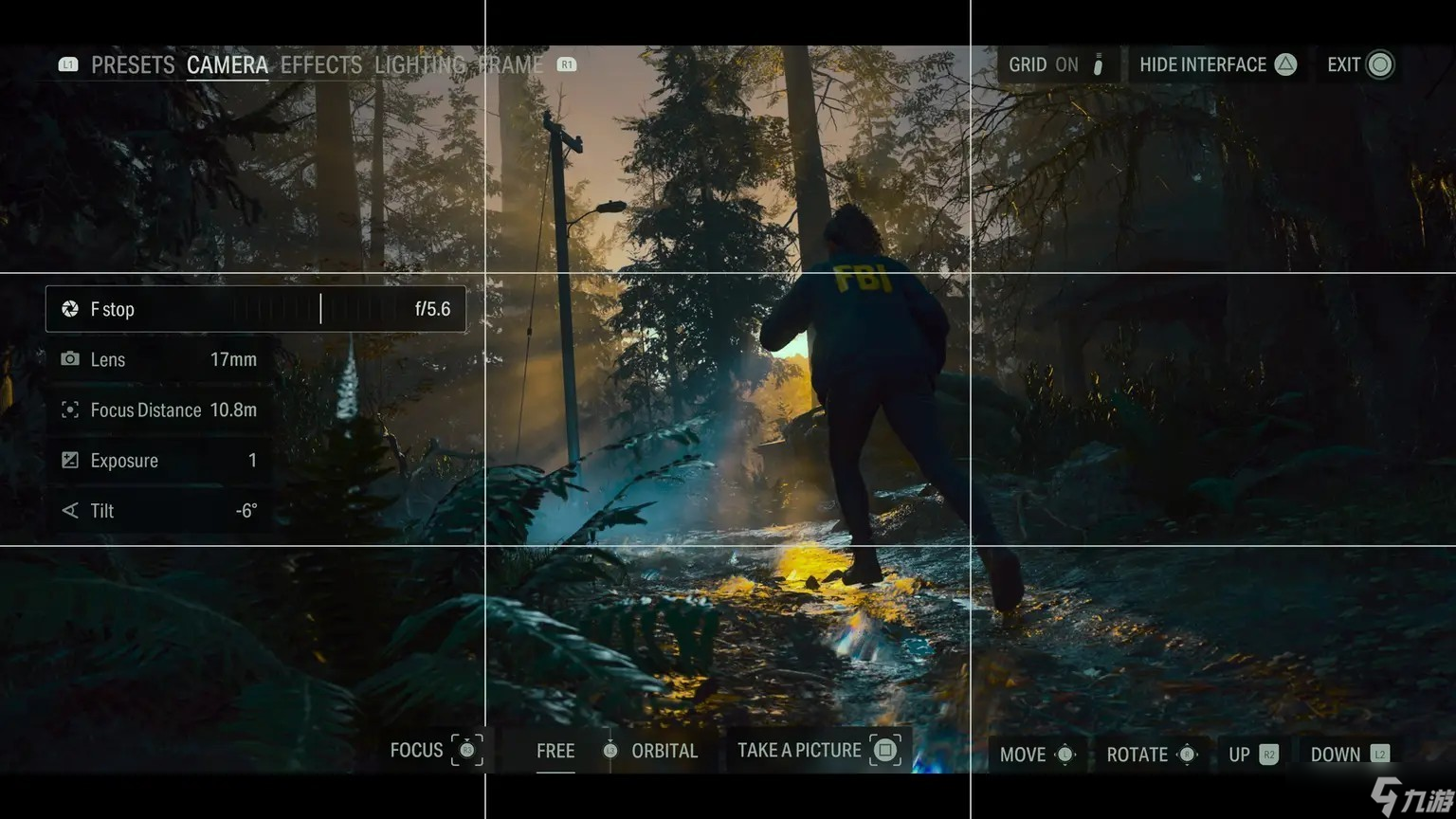This screenshot has height=819, width=1456.
Task: Toggle the Grid ON setting
Action: (1057, 64)
